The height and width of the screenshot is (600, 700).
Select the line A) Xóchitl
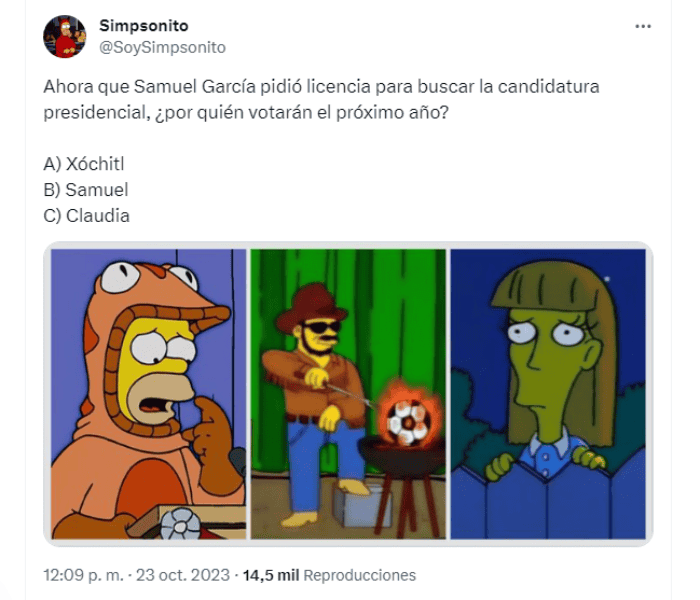pos(84,164)
